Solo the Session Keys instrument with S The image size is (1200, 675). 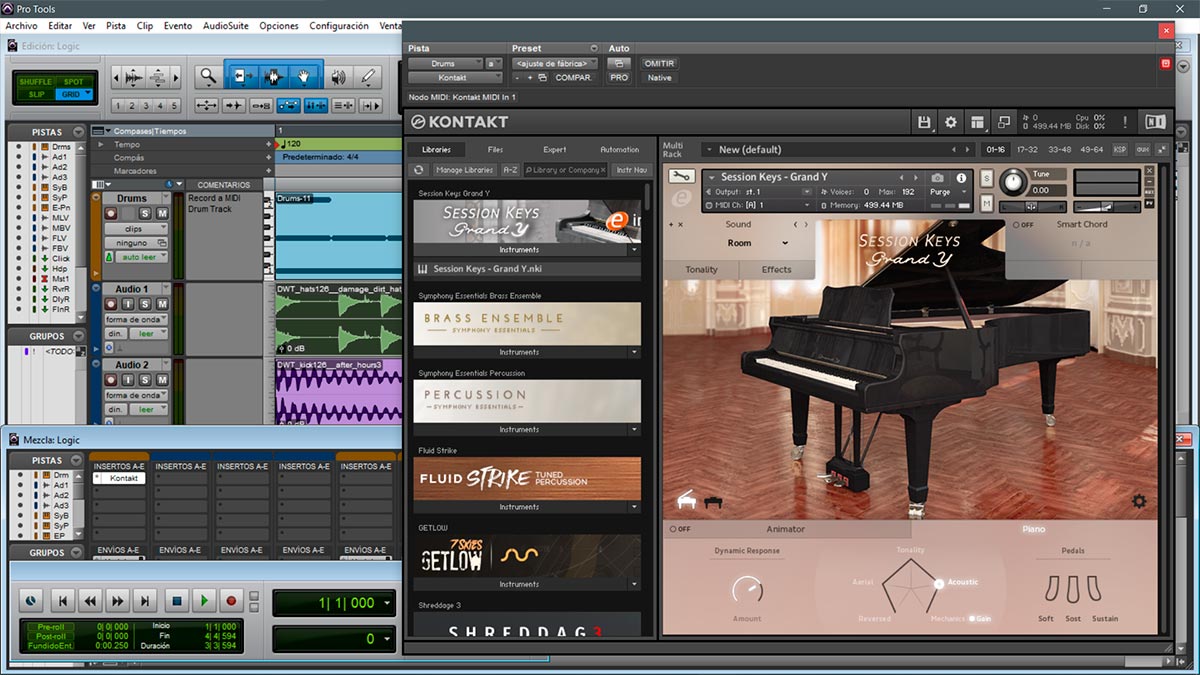pyautogui.click(x=987, y=178)
